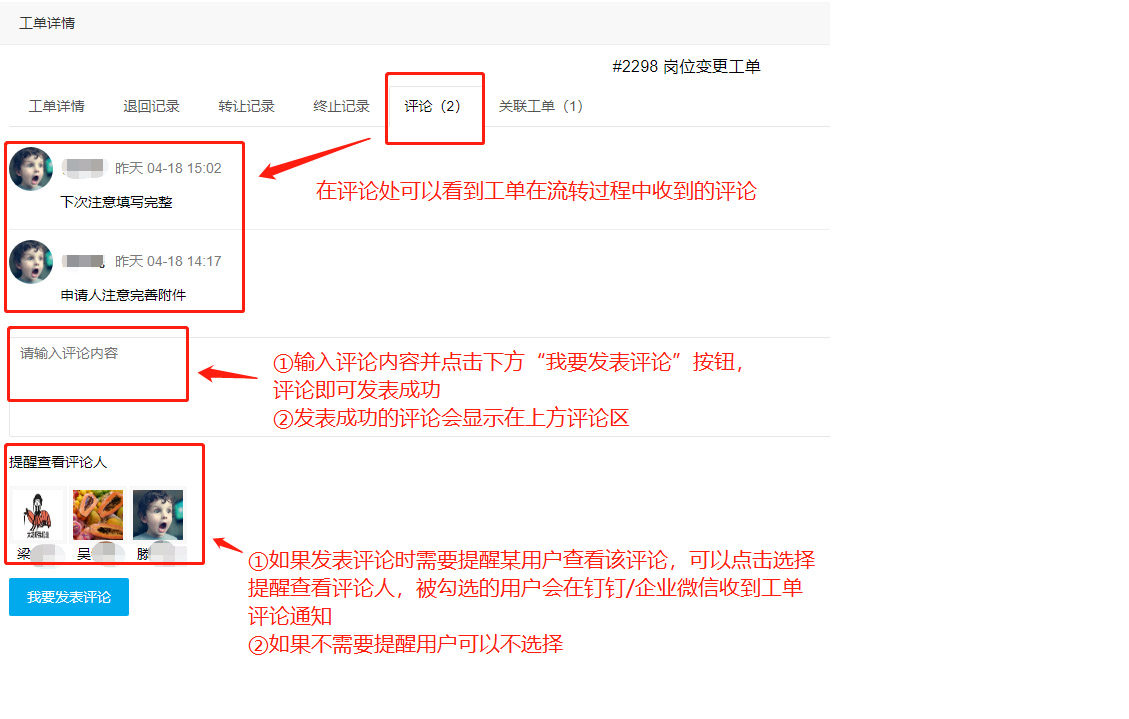Click the timestamp 昨天 04-18 15:02
Viewport: 1129px width, 719px height.
[x=168, y=168]
